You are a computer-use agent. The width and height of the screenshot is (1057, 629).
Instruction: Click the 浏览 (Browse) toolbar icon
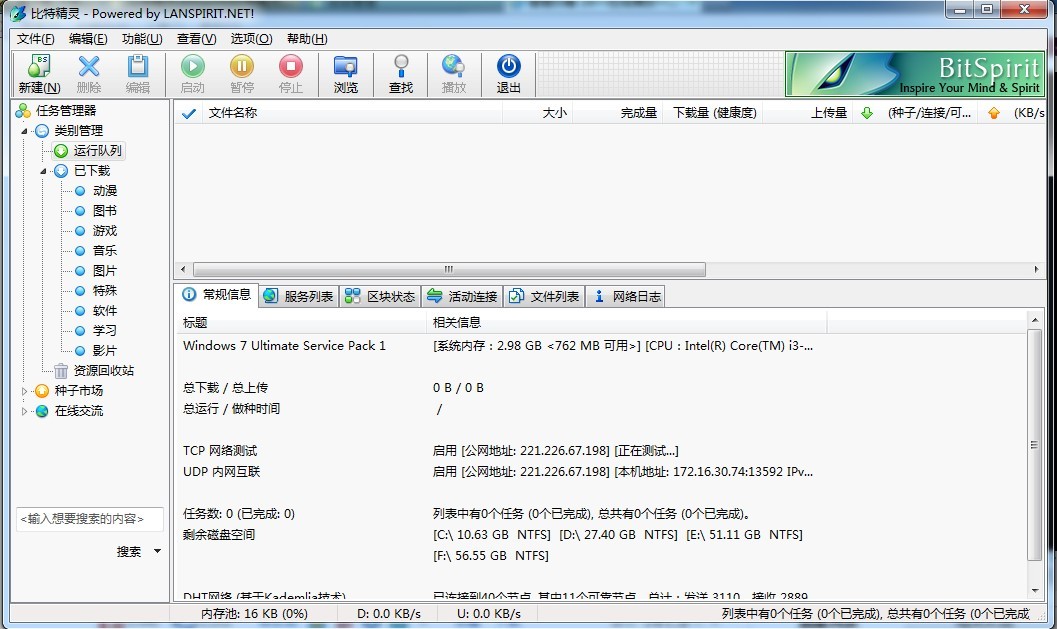coord(346,67)
